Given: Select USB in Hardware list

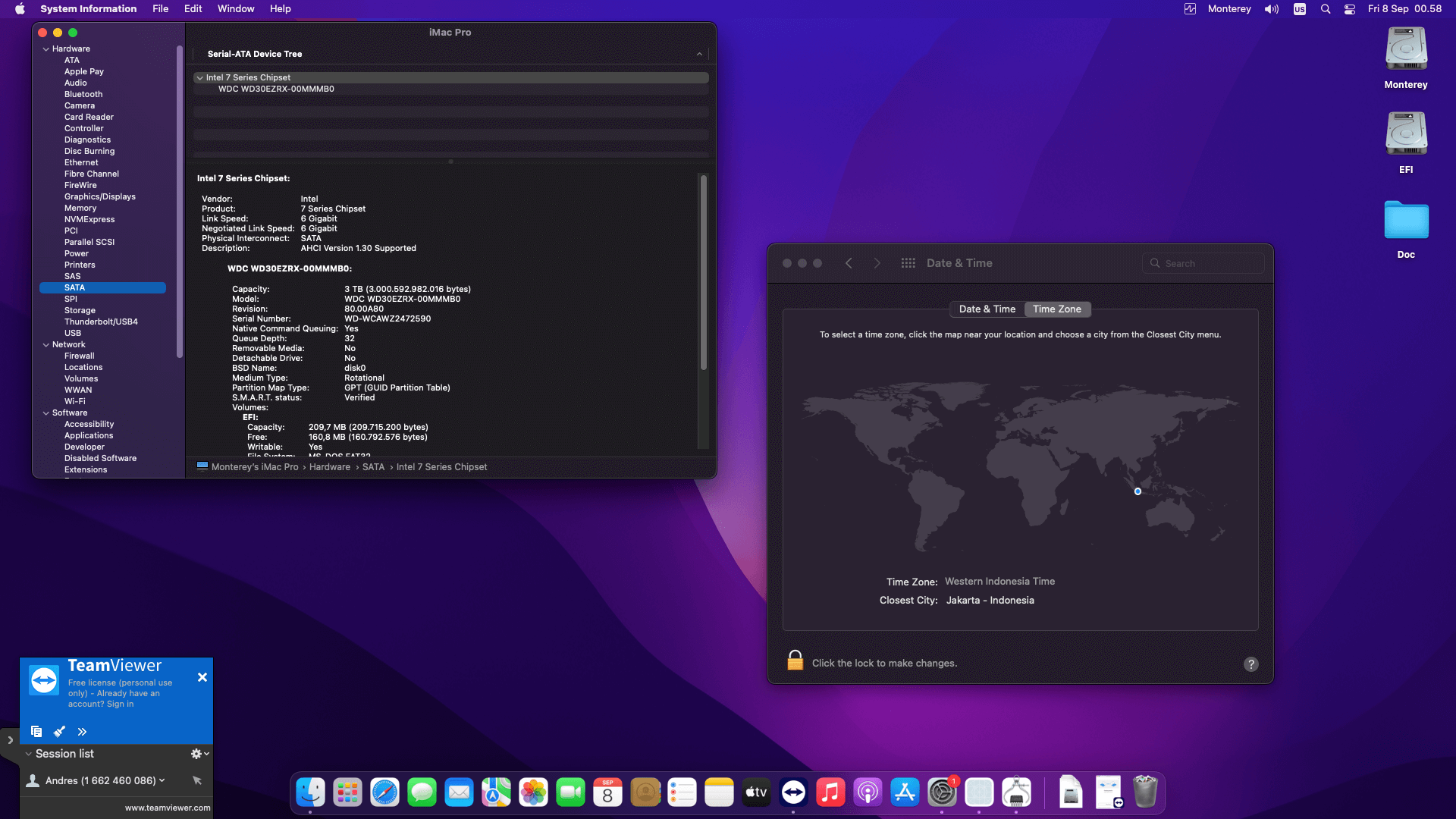Looking at the screenshot, I should click(73, 334).
